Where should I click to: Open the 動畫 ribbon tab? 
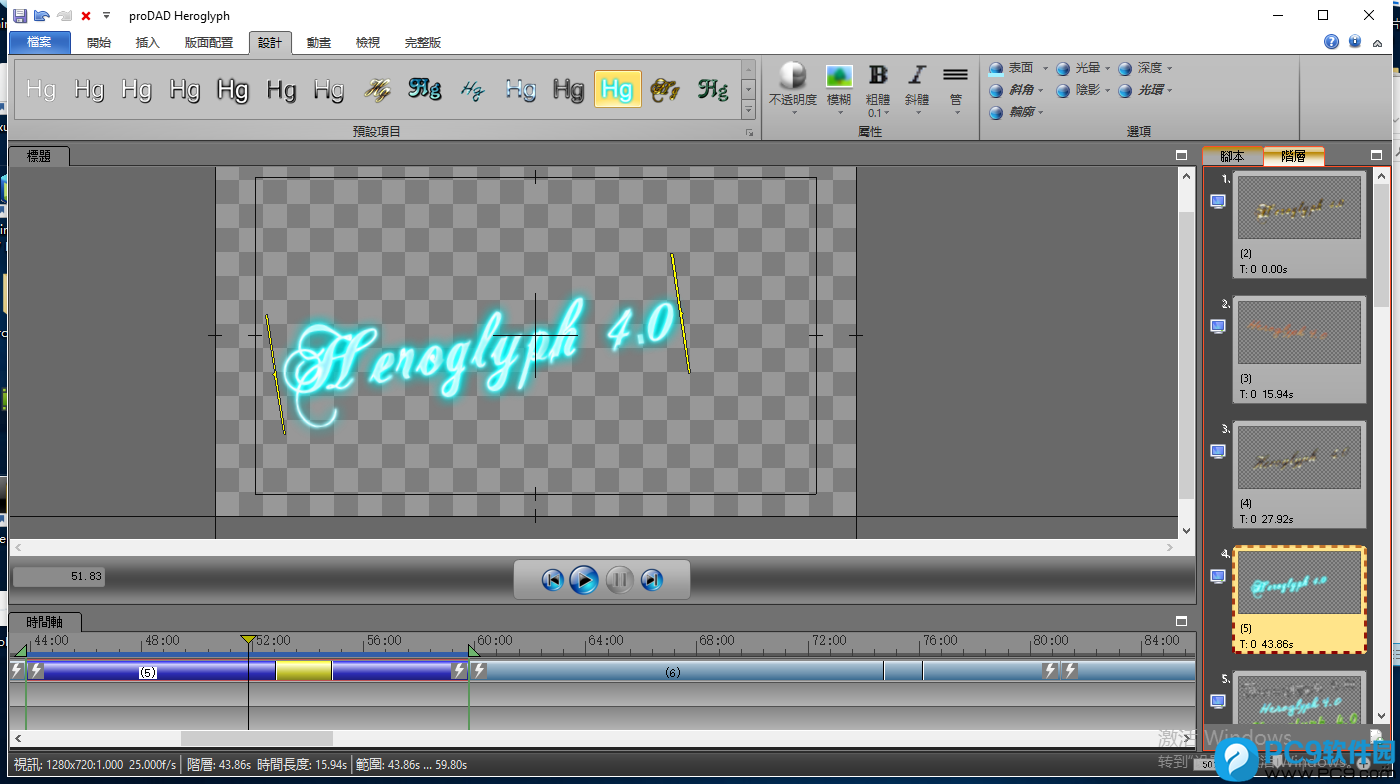click(319, 43)
